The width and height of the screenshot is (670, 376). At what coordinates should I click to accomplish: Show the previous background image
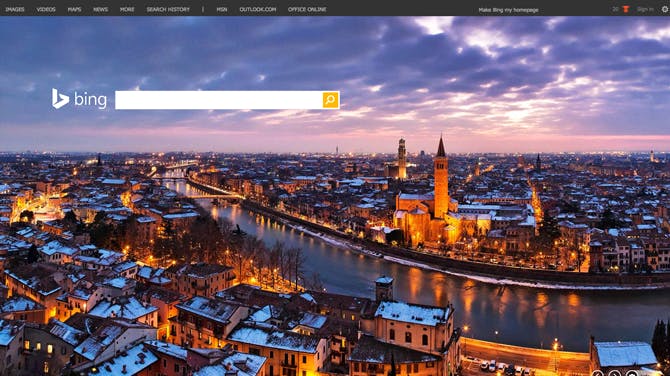(597, 374)
